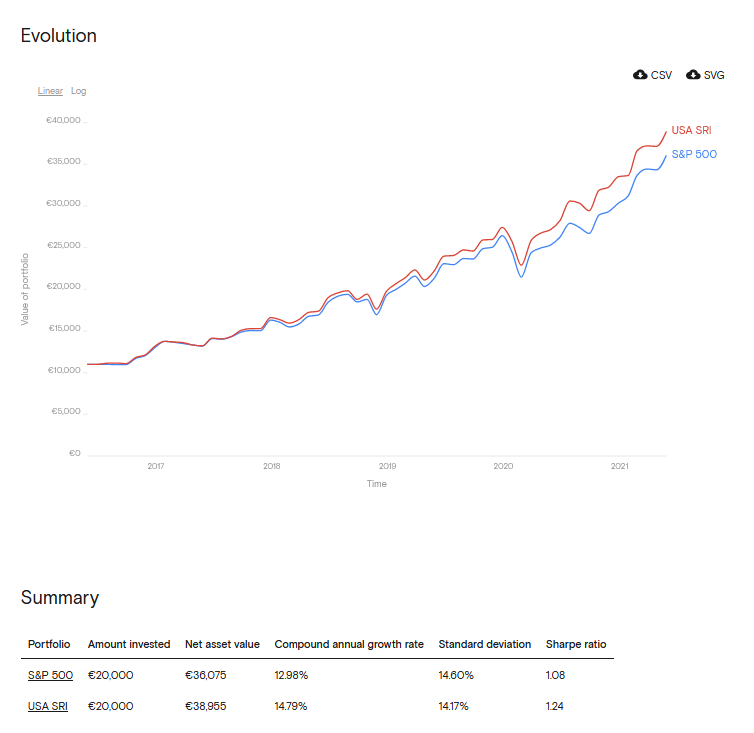This screenshot has height=733, width=754.
Task: Open the S&P 500 link in Summary table
Action: click(50, 675)
